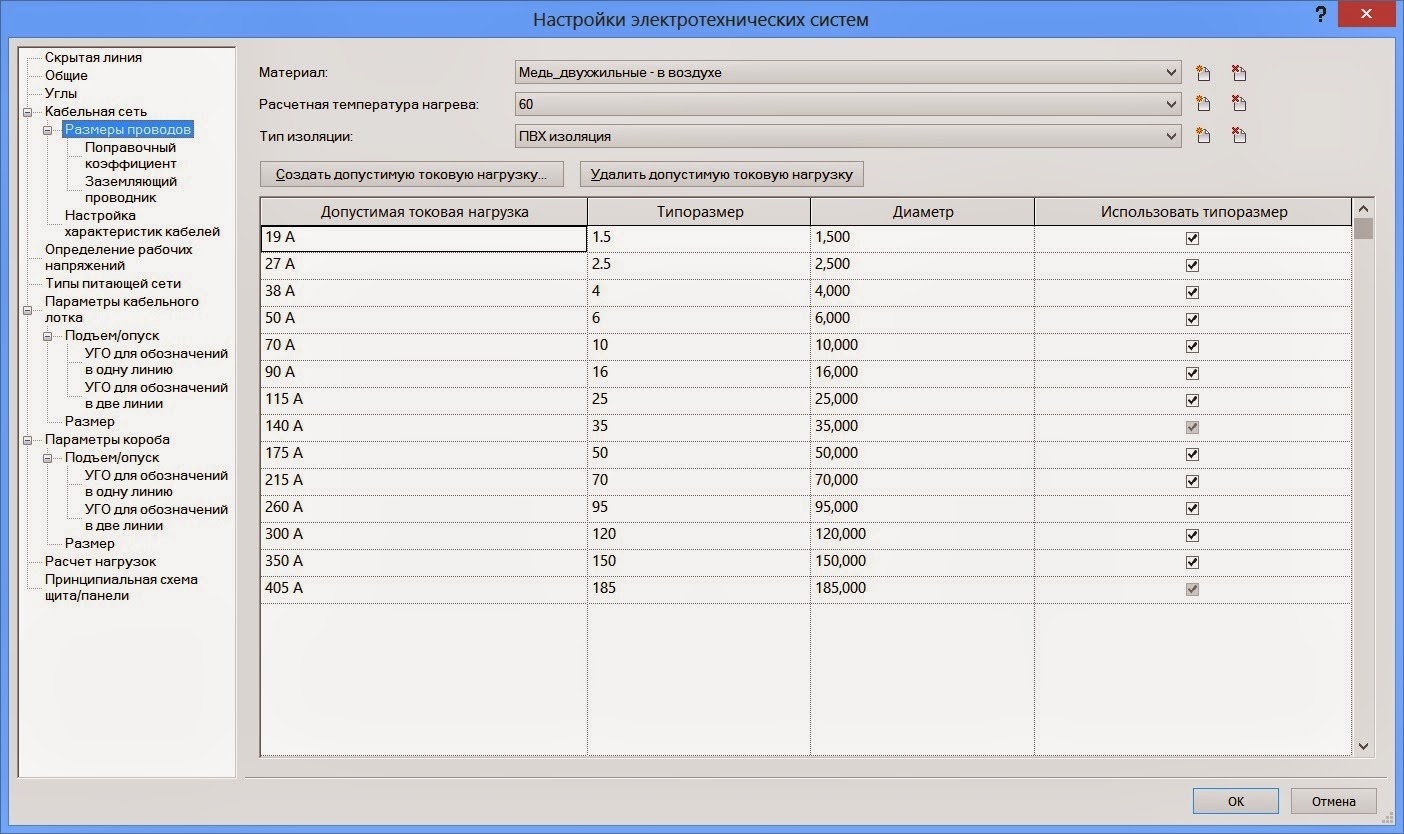Select Расчет нагрузок in the sidebar tree

99,561
